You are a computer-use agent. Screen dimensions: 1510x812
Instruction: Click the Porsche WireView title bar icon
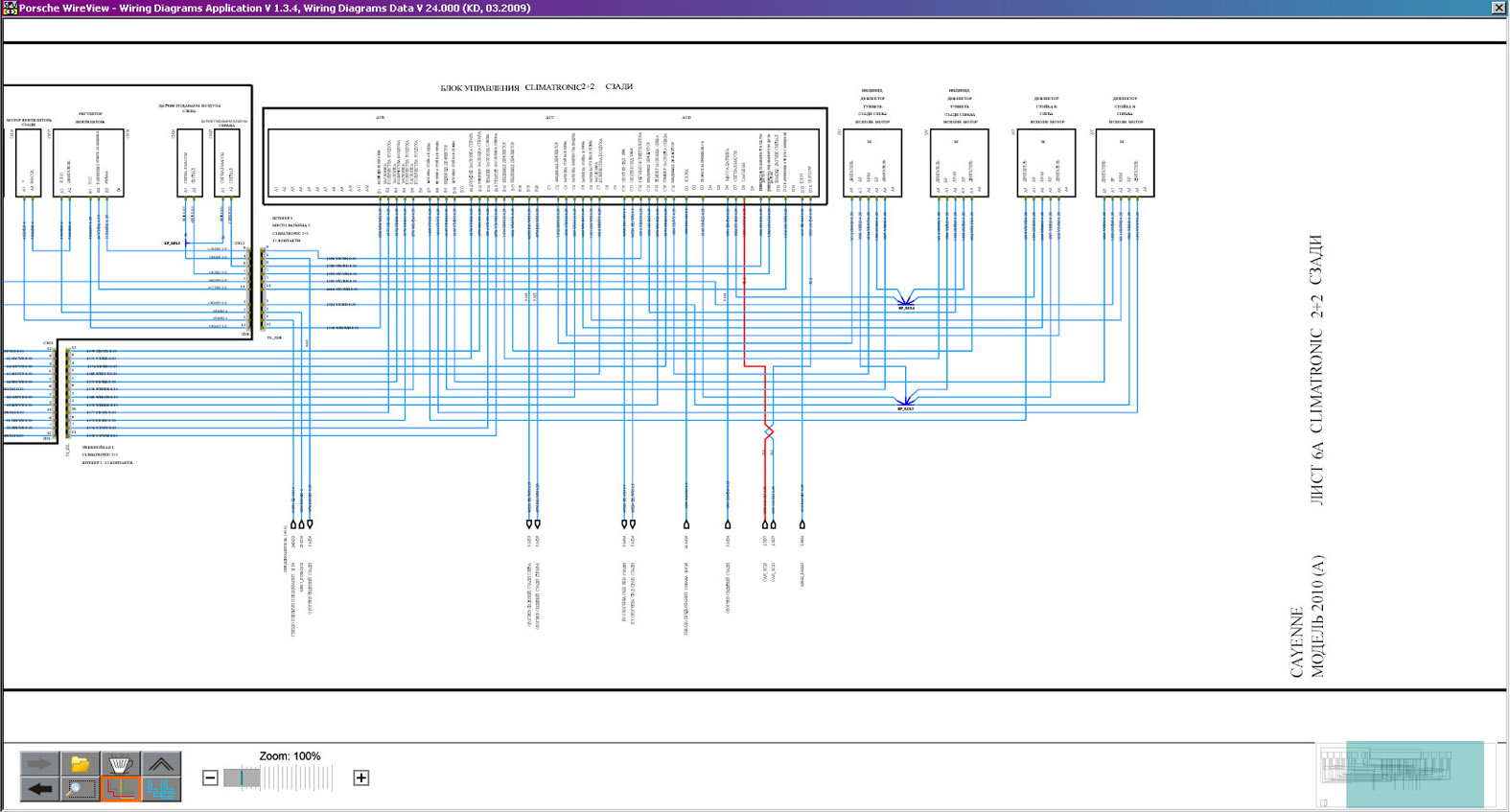[9, 8]
